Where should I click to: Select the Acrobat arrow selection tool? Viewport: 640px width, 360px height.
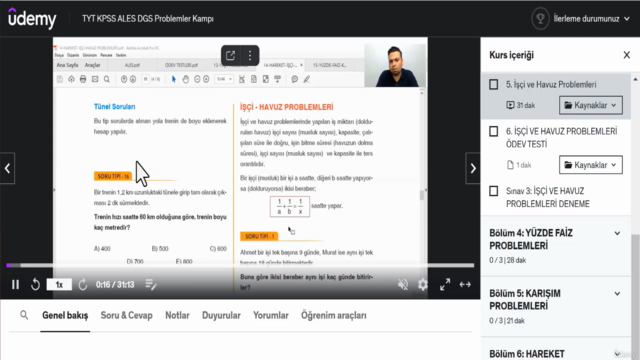point(174,79)
